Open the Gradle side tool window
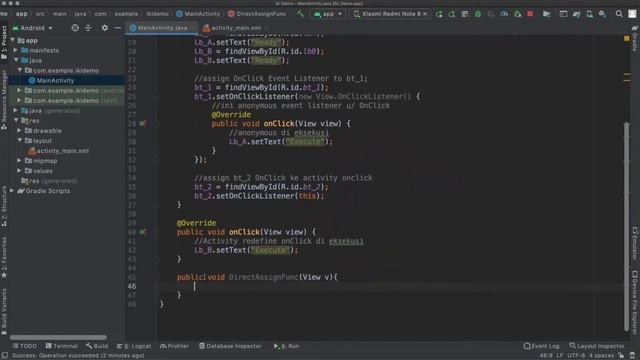 [635, 39]
